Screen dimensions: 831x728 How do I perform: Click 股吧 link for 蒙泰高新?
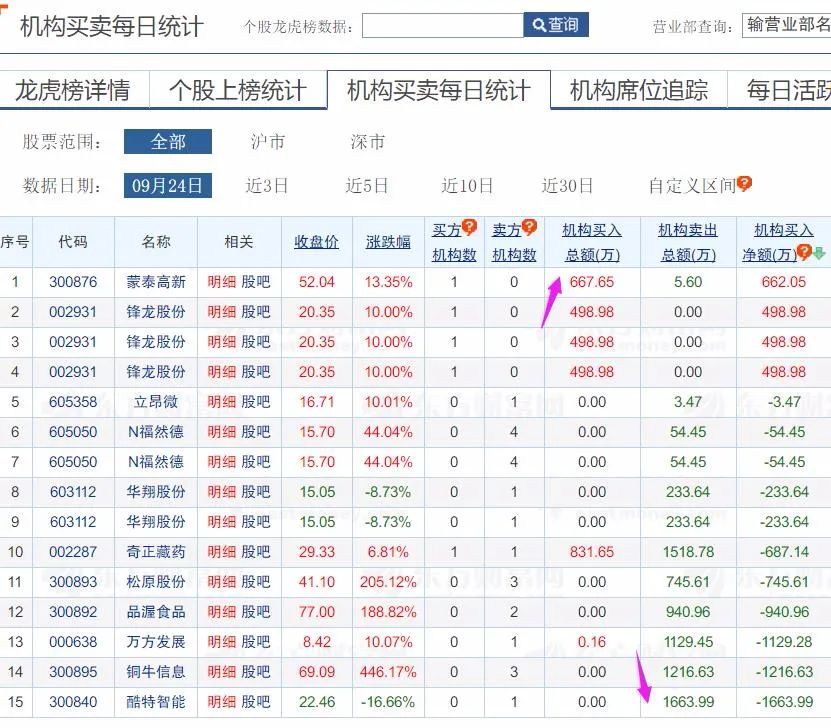click(x=256, y=282)
